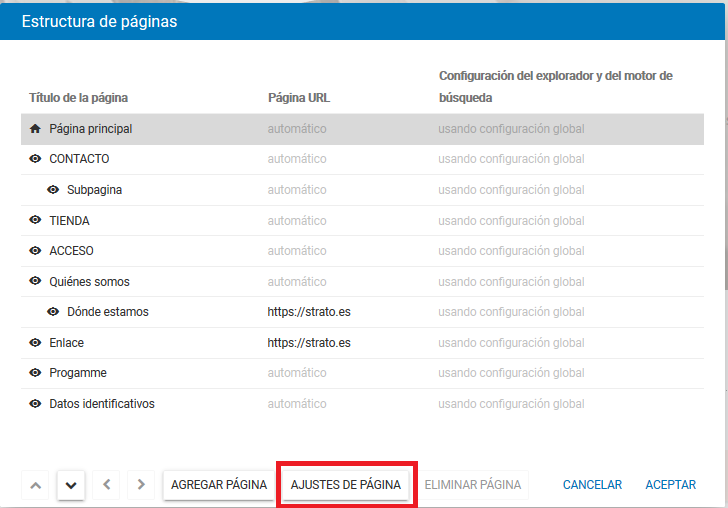728x508 pixels.
Task: Toggle visibility eye for TIENDA page
Action: coord(35,221)
